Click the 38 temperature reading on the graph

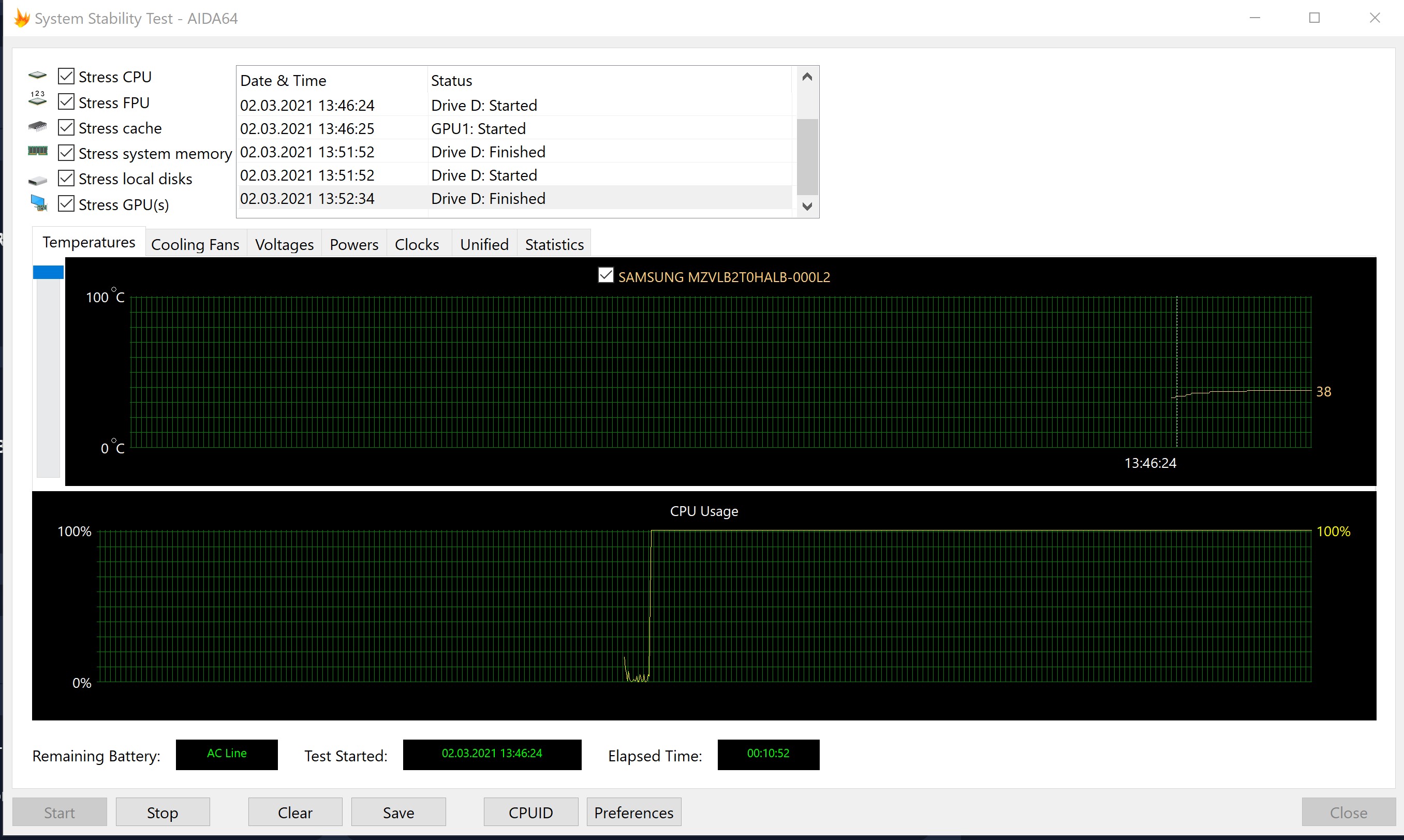[x=1324, y=392]
